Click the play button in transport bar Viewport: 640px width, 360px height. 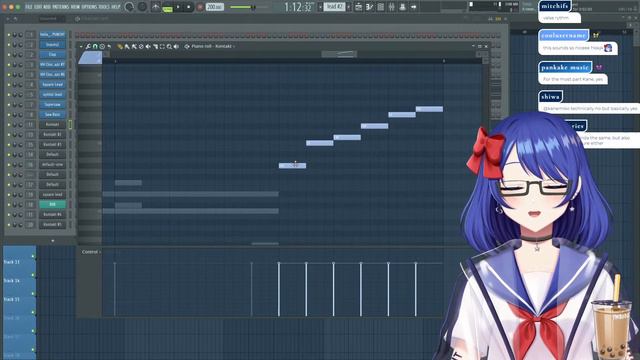click(178, 7)
